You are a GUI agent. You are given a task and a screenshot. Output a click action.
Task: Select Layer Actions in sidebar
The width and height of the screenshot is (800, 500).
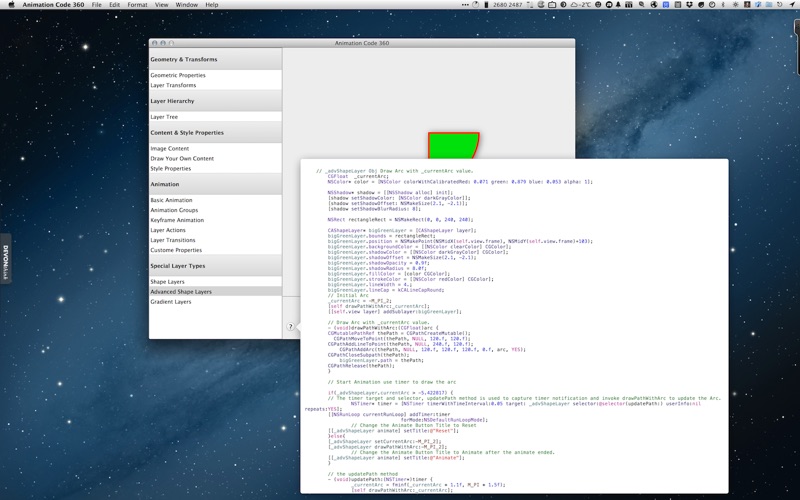coord(215,230)
